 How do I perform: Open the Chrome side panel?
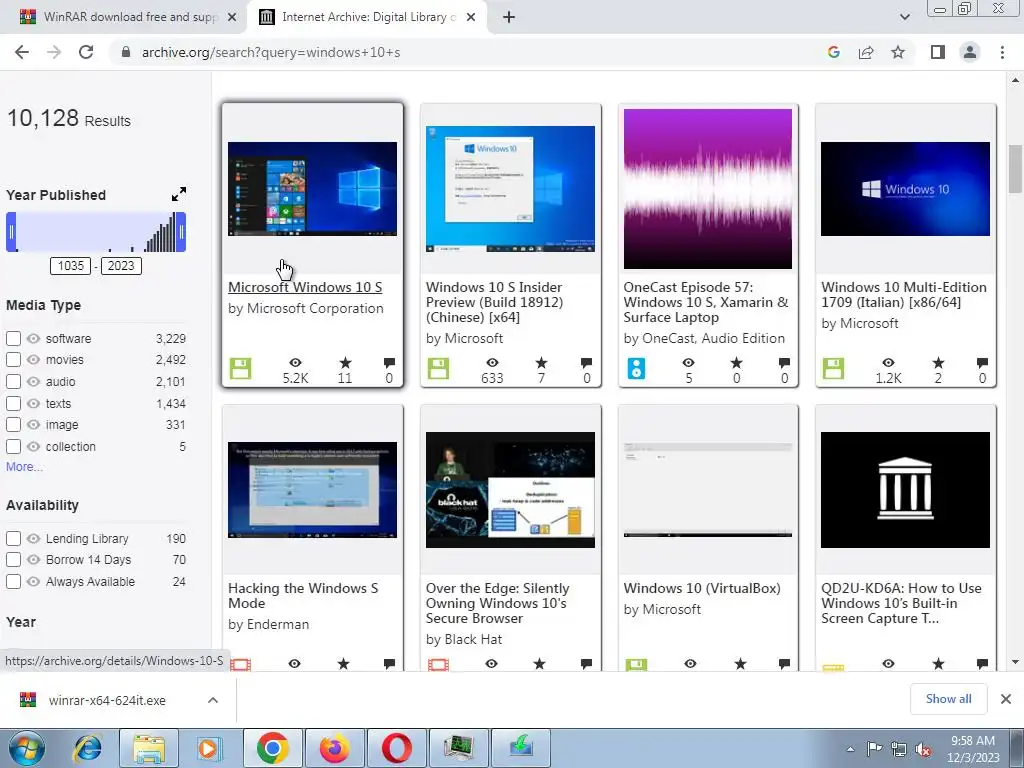[x=938, y=52]
